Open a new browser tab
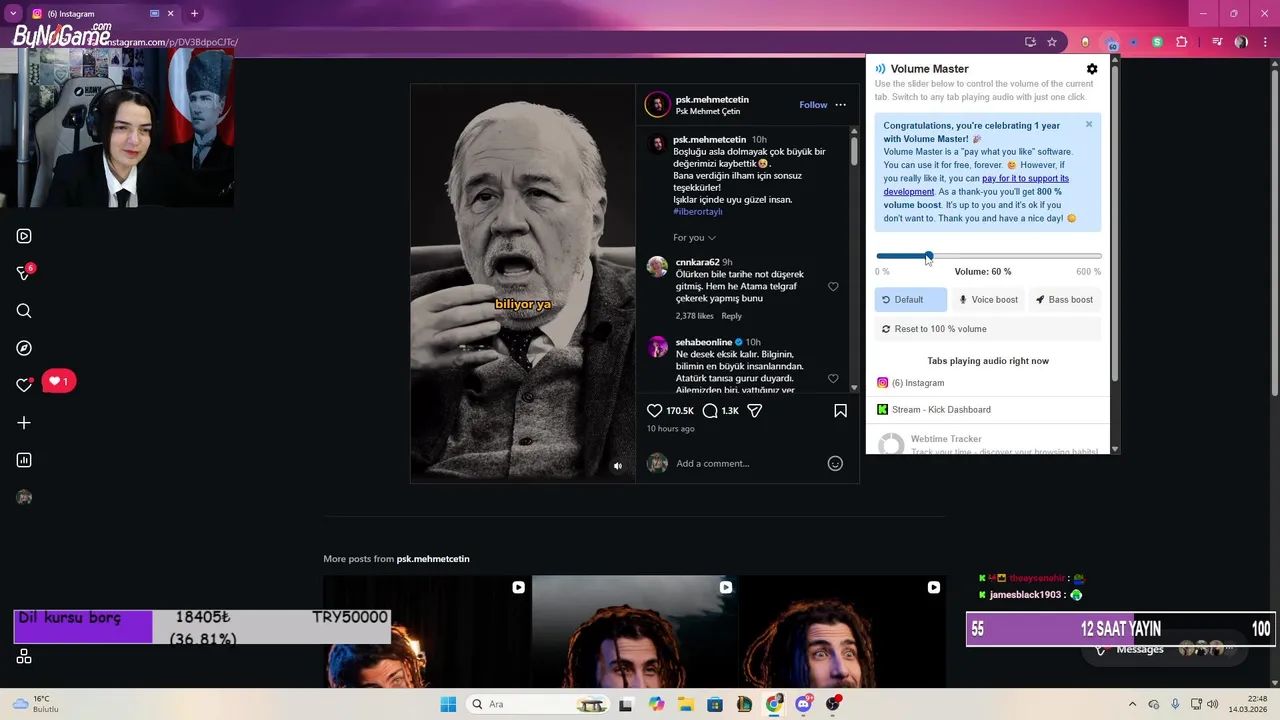This screenshot has width=1280, height=720. [x=194, y=14]
